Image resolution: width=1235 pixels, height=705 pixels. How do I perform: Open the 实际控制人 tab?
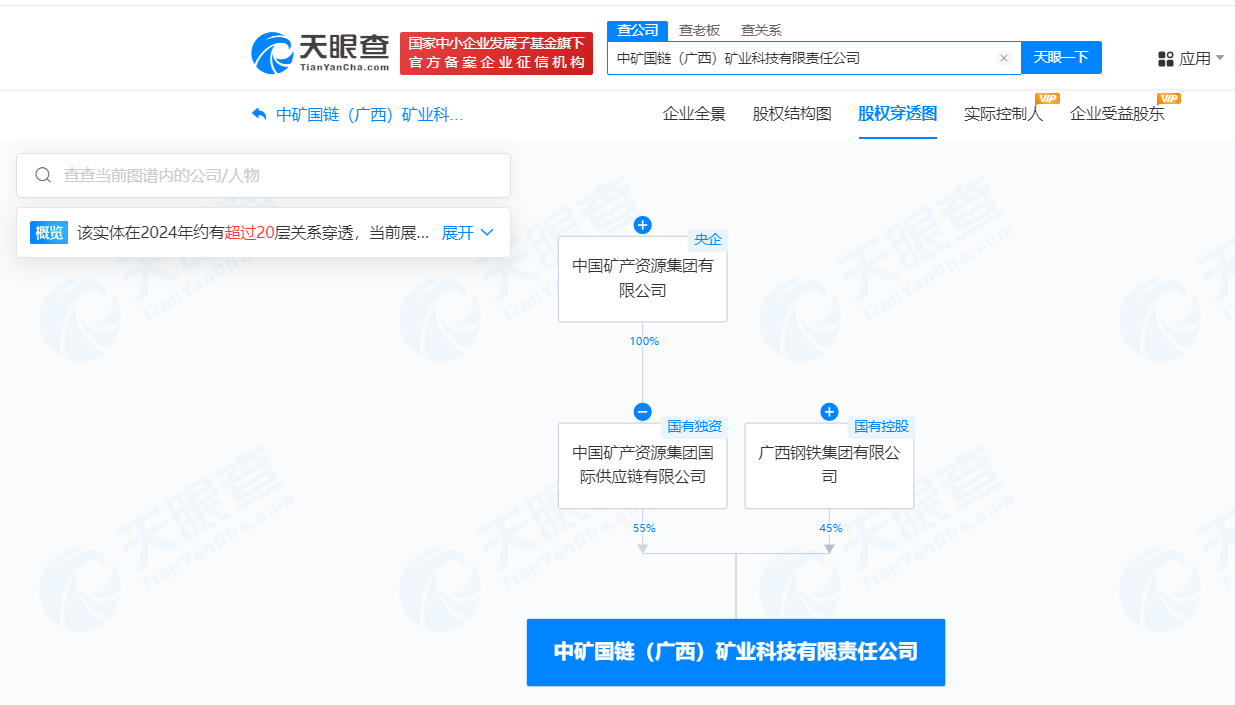tap(1003, 114)
